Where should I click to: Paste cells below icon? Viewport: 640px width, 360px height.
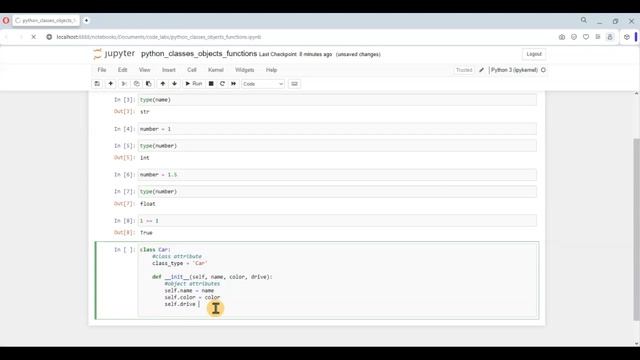tap(149, 84)
